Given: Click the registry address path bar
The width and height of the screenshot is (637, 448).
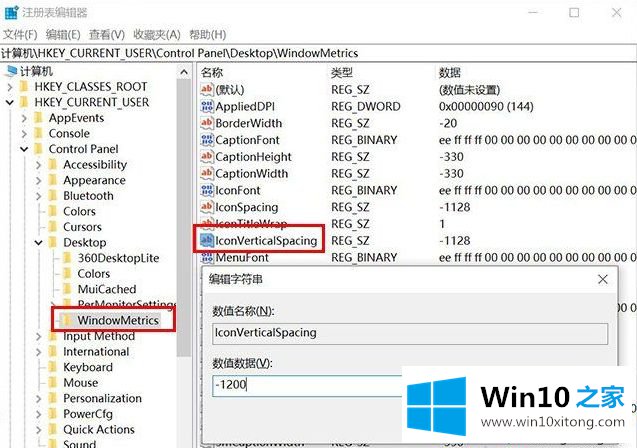Looking at the screenshot, I should pos(318,52).
